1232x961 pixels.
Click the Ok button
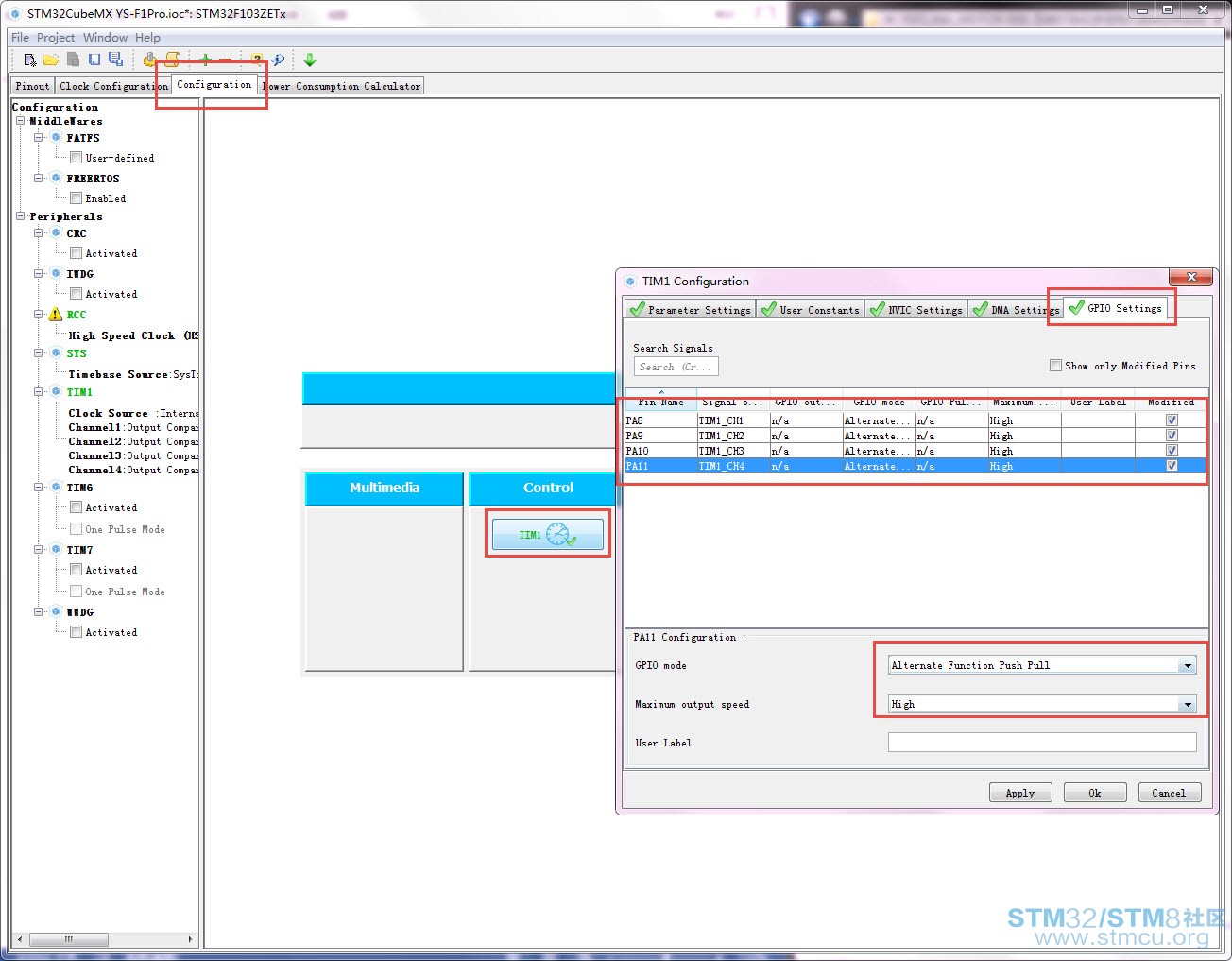pyautogui.click(x=1095, y=793)
